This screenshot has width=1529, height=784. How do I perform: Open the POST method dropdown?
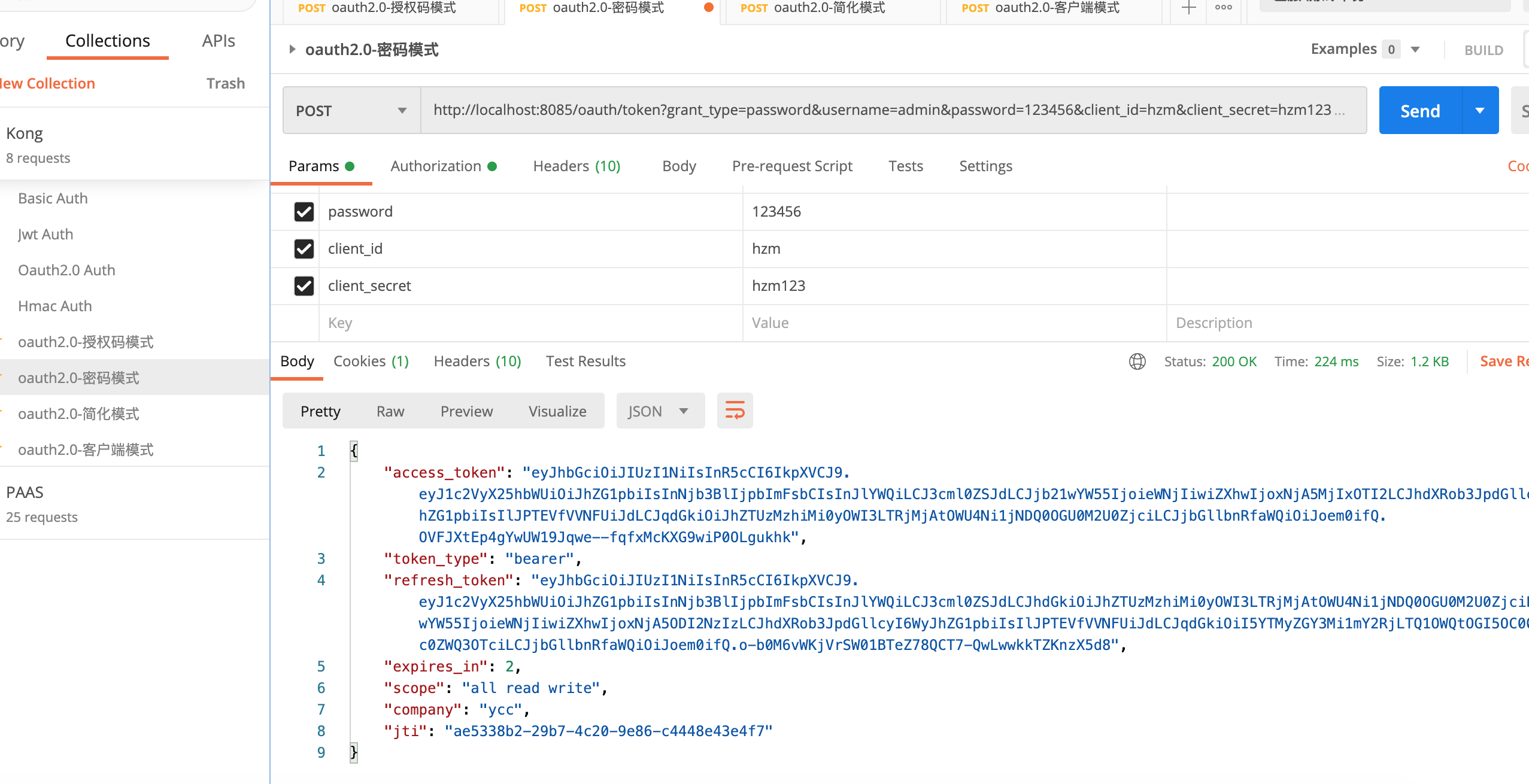(x=351, y=111)
